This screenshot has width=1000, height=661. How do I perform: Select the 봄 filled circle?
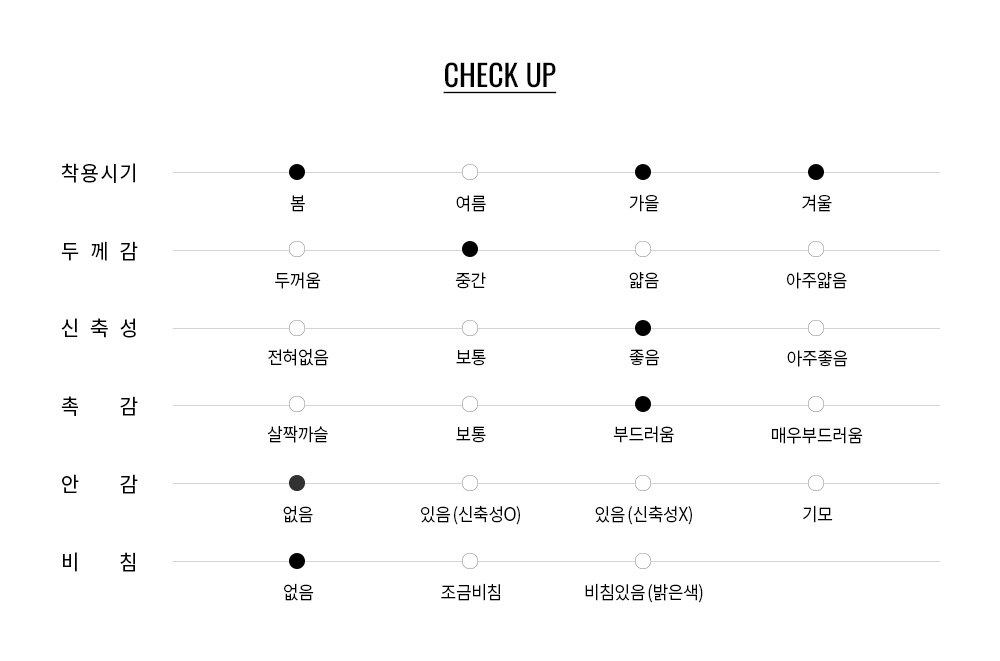click(x=297, y=172)
